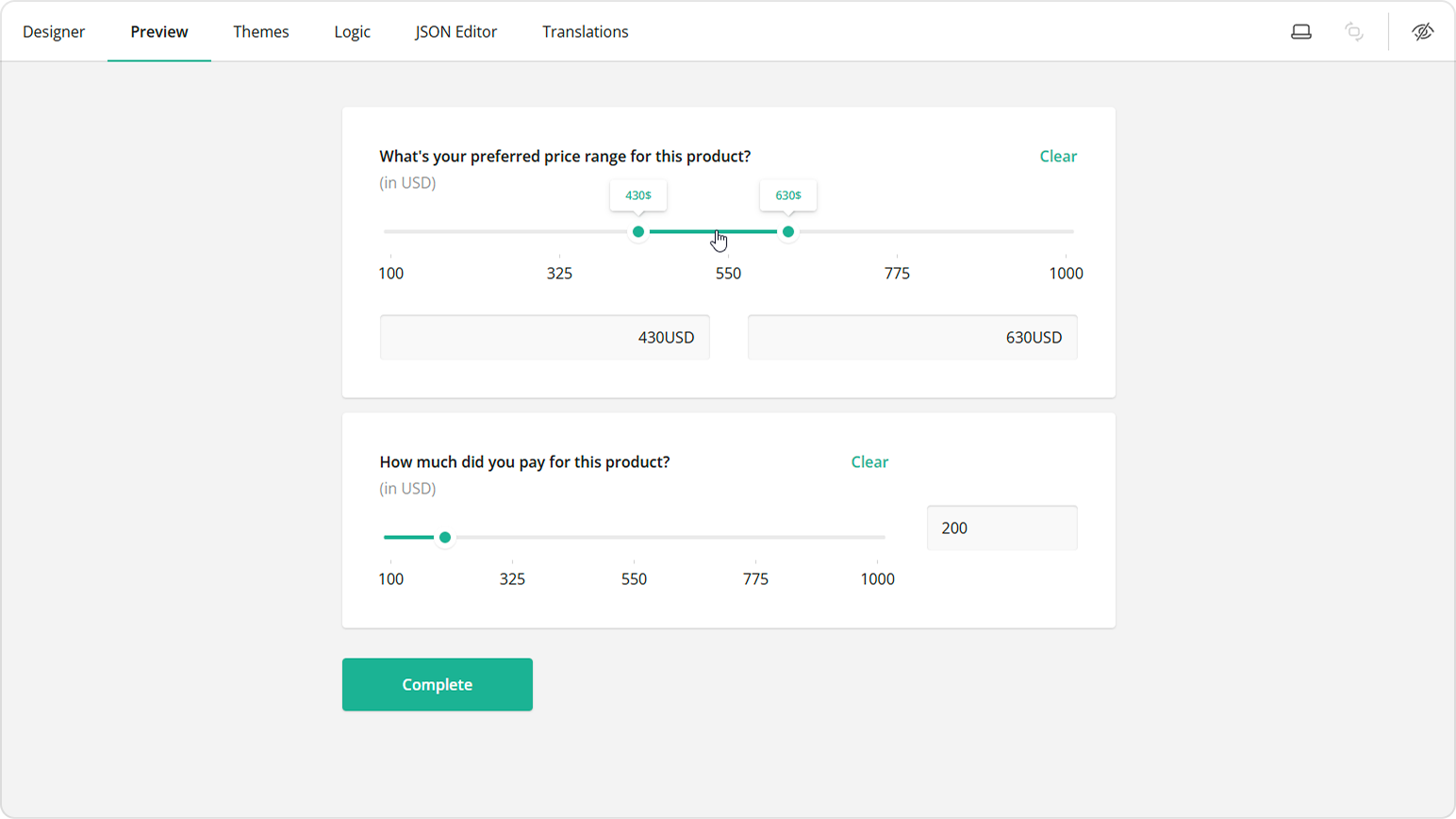Focus the 430USD minimum price field
The height and width of the screenshot is (819, 1456).
tap(544, 338)
